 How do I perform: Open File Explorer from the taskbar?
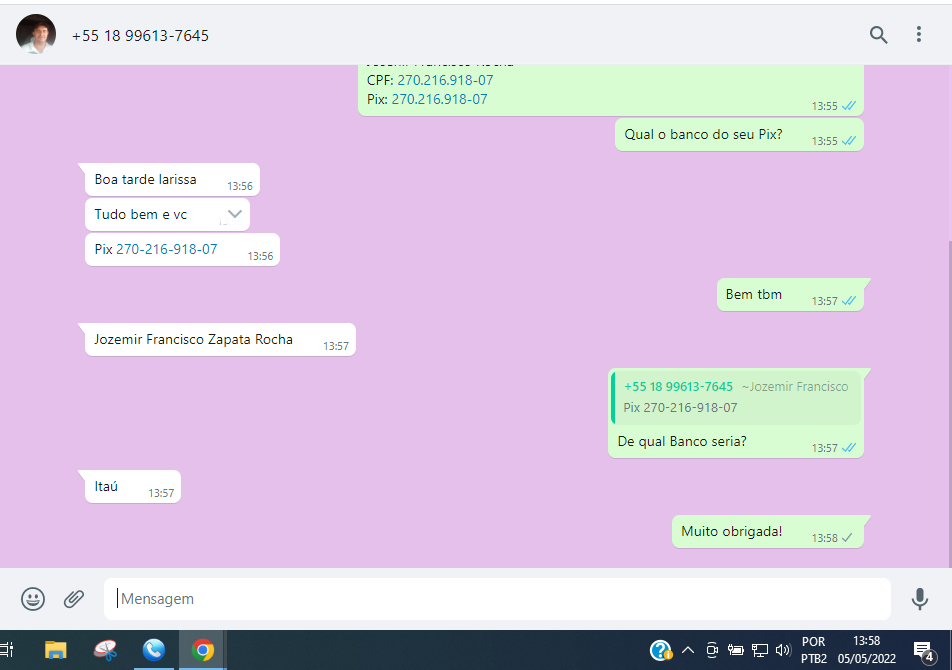click(x=55, y=650)
